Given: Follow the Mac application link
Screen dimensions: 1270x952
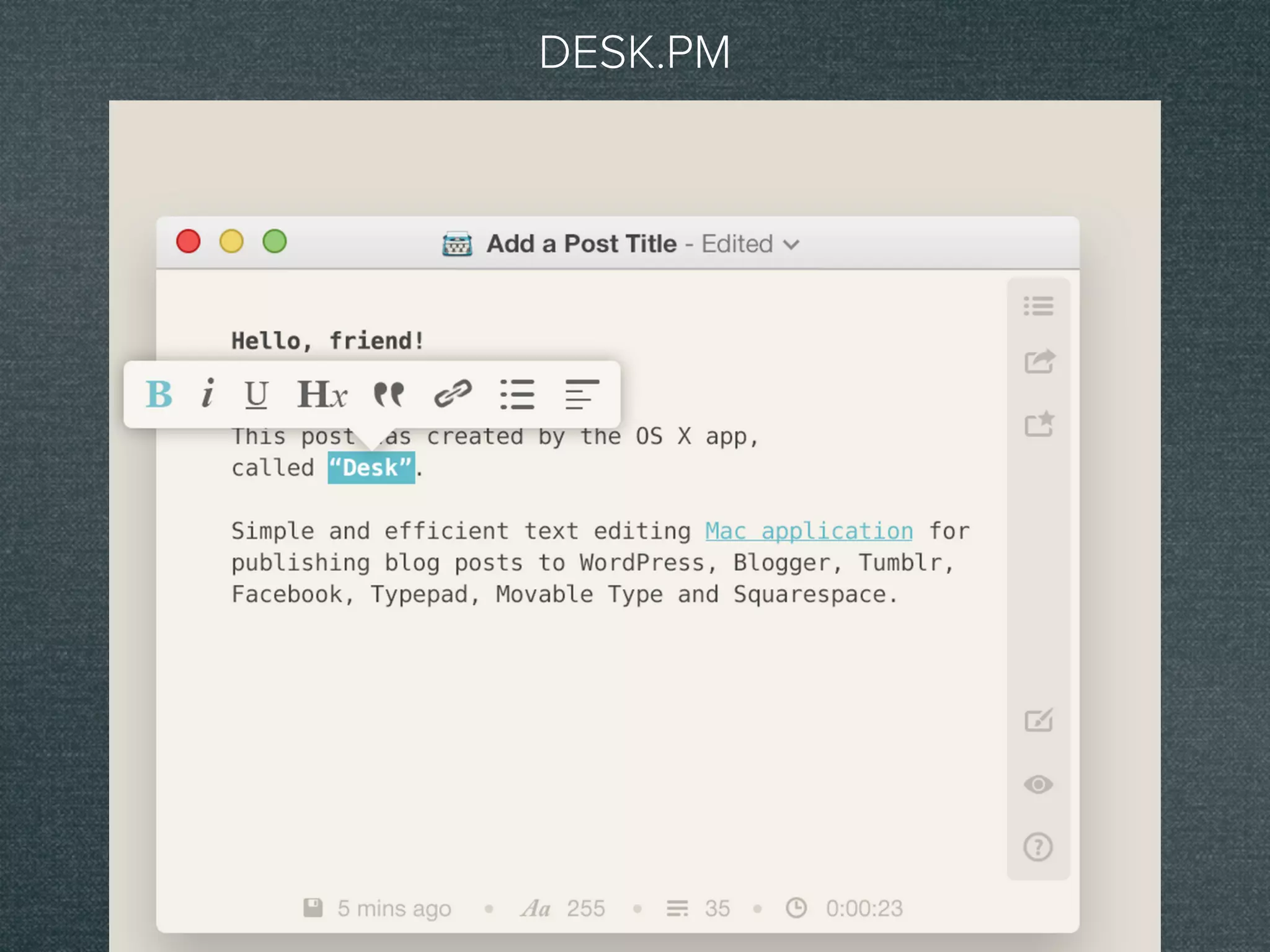Looking at the screenshot, I should pos(809,531).
